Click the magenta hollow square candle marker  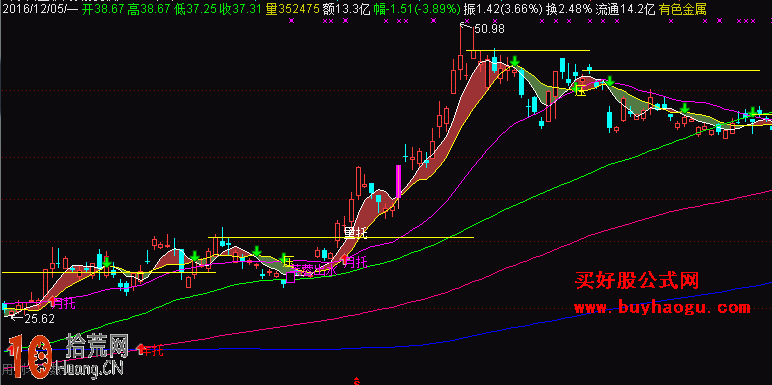(290, 278)
